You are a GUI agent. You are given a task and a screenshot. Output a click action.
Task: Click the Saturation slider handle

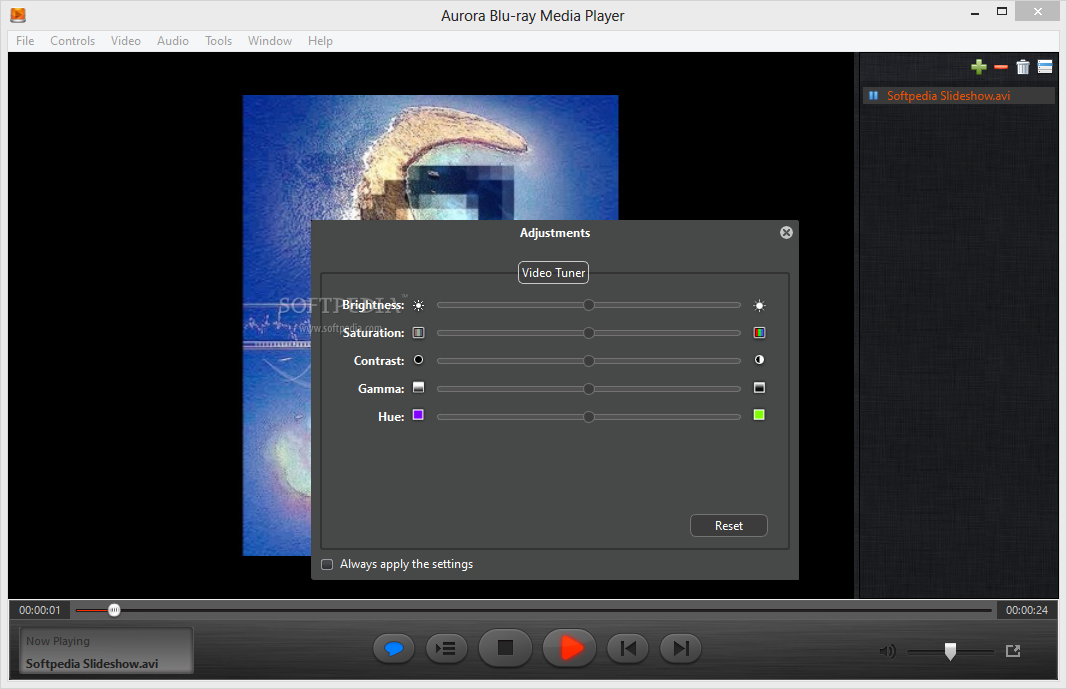(589, 333)
